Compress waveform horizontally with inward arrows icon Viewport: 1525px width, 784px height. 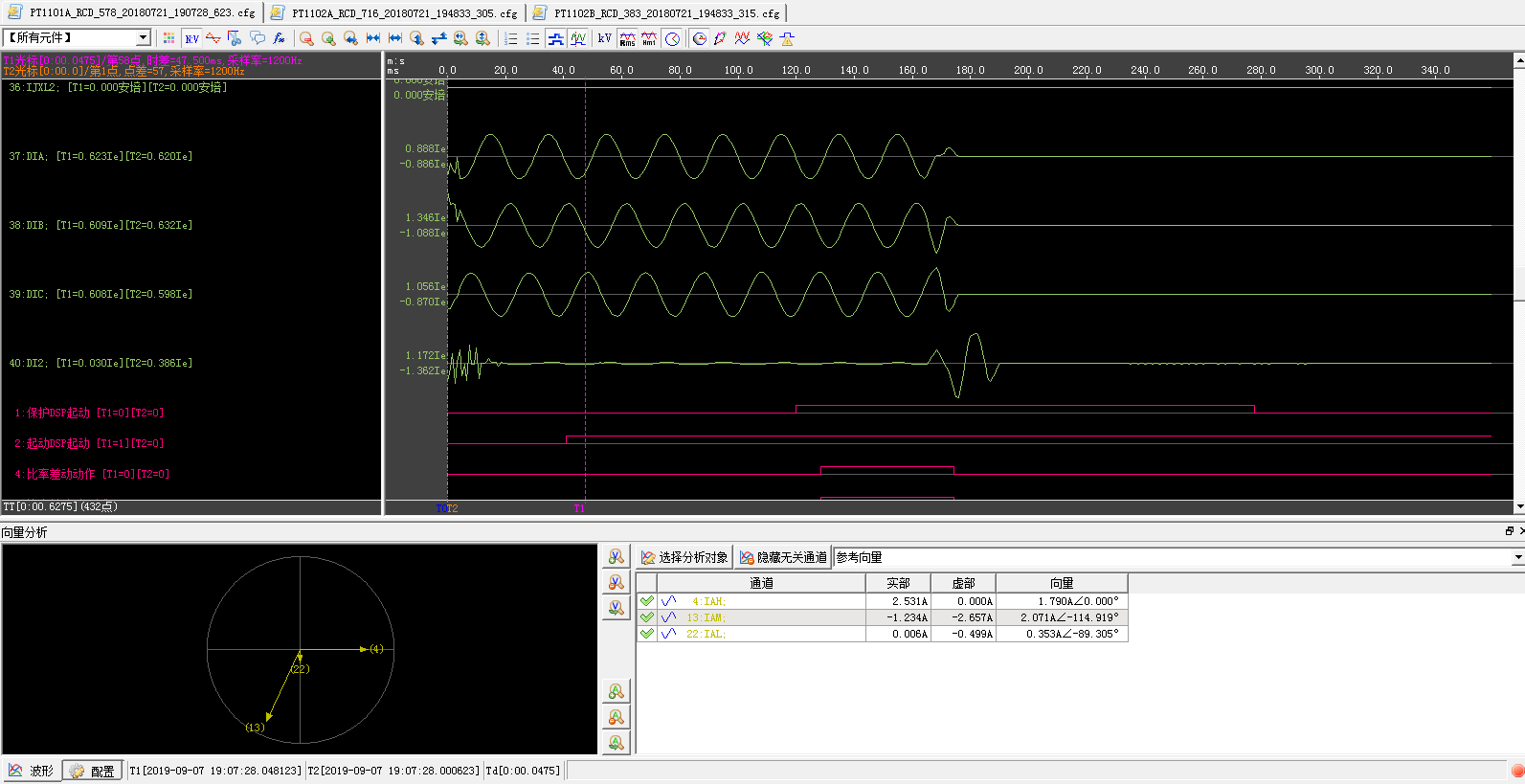tap(372, 38)
